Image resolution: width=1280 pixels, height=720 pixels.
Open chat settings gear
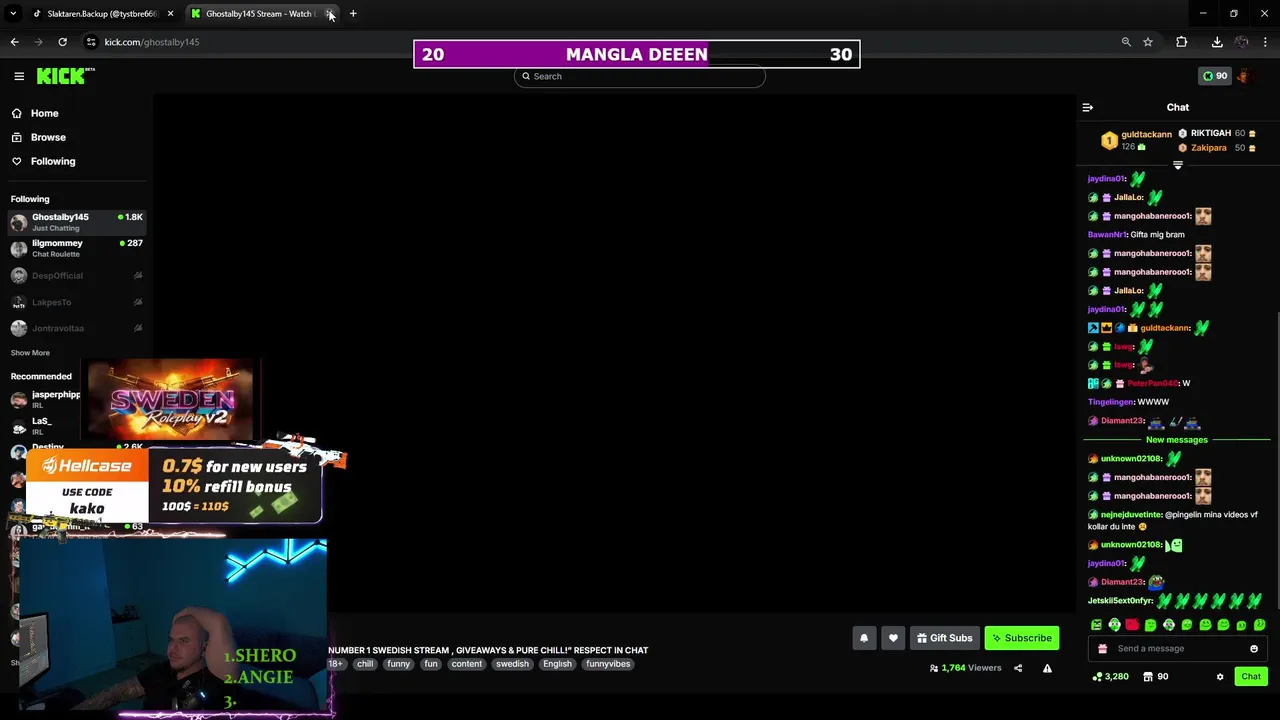pyautogui.click(x=1220, y=677)
